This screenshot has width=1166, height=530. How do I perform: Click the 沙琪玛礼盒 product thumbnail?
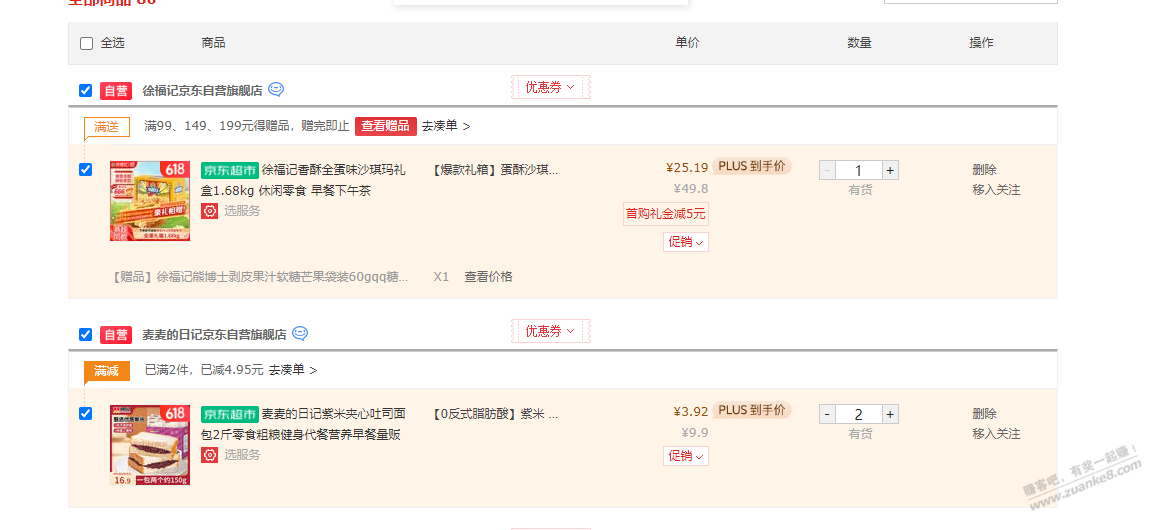149,201
